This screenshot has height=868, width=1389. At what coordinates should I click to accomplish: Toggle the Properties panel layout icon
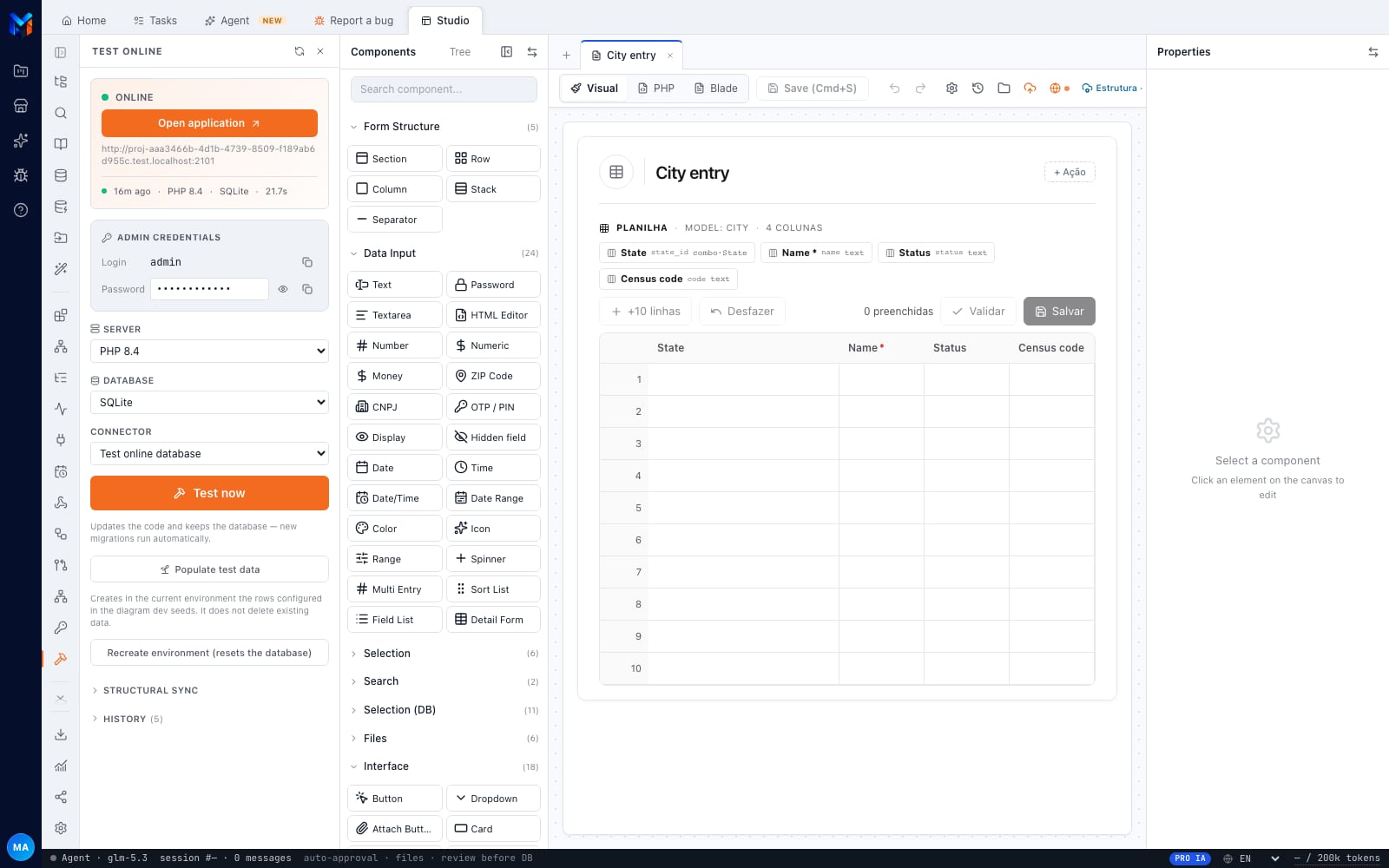(1373, 52)
